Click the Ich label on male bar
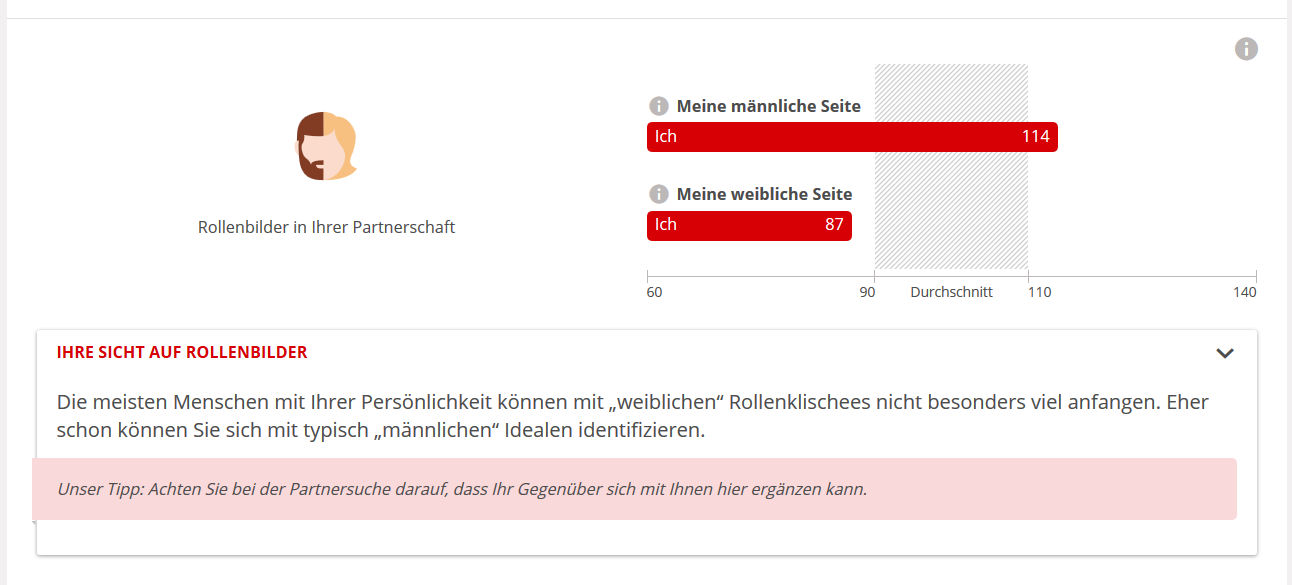This screenshot has height=585, width=1292. click(666, 137)
